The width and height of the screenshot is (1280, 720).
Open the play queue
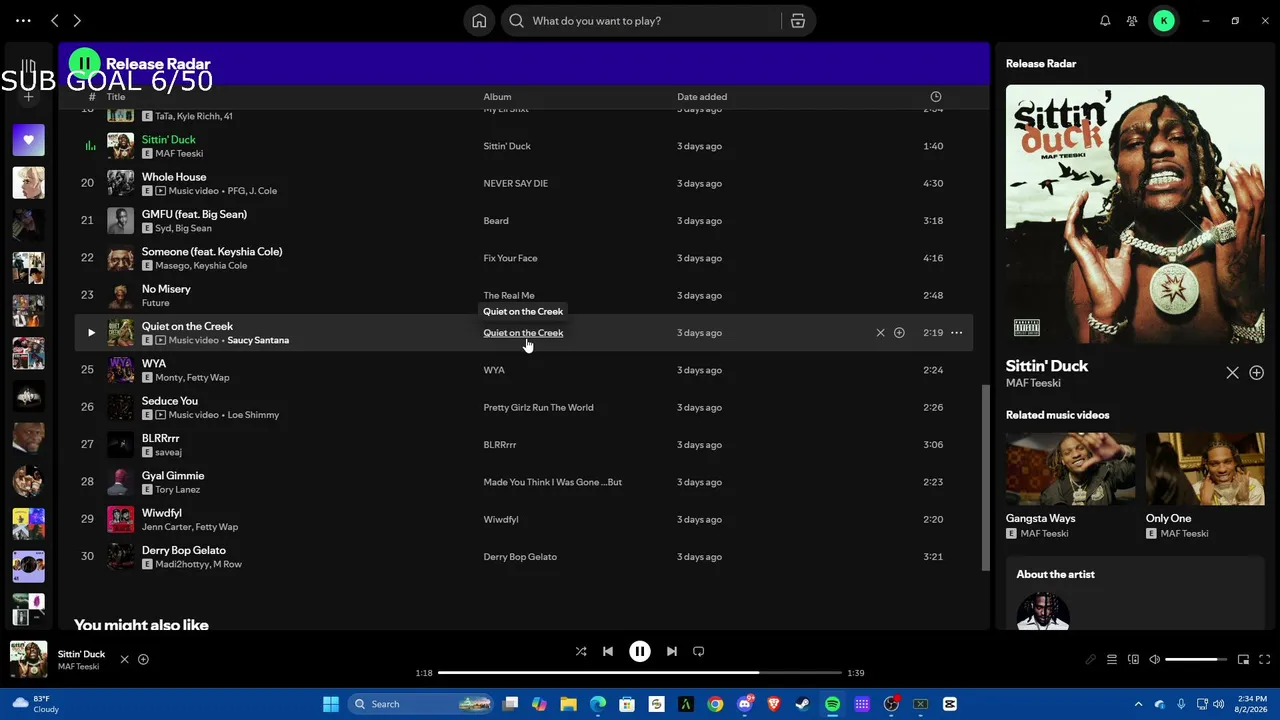(1112, 660)
